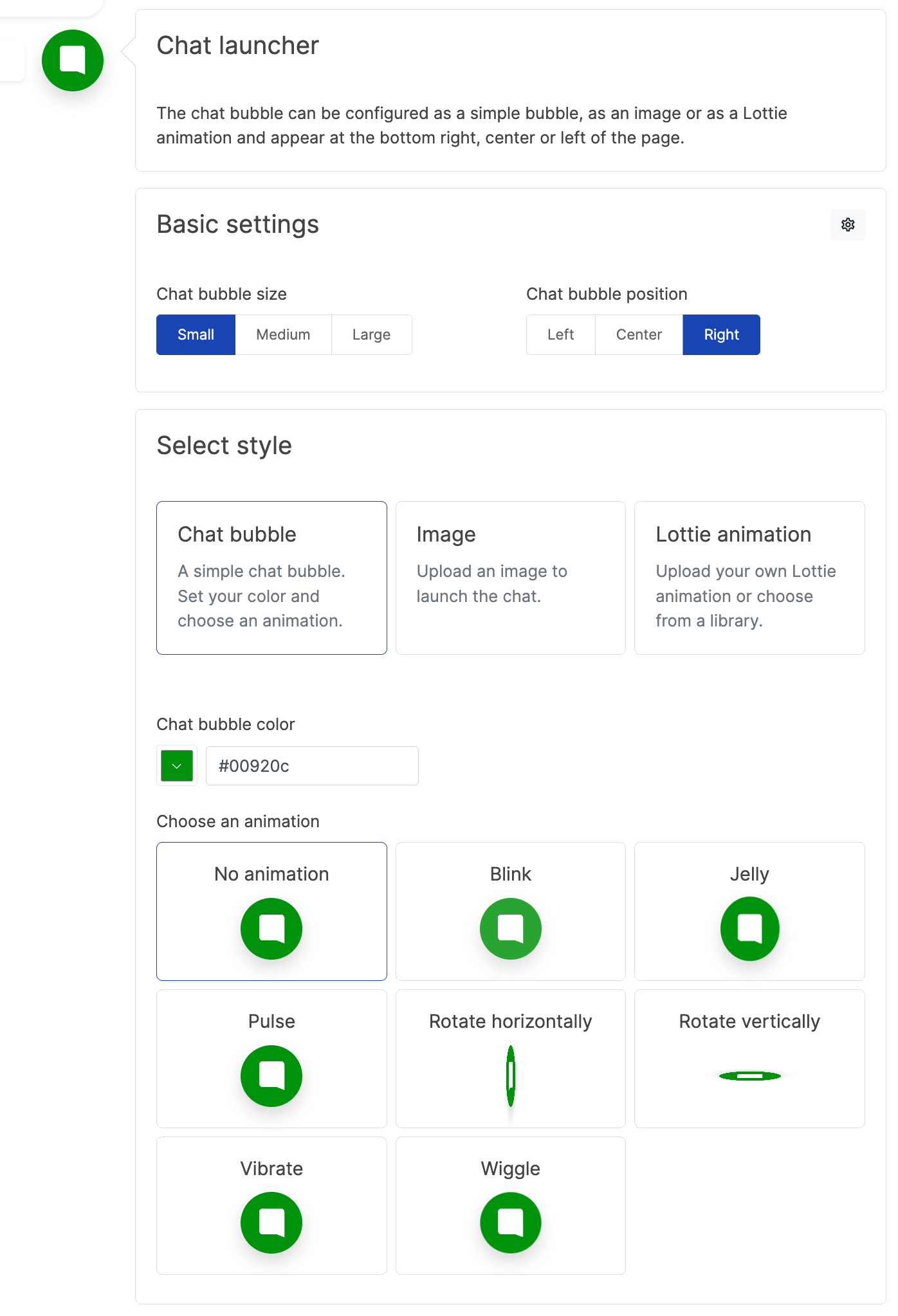
Task: Choose the Chat bubble style card
Action: pyautogui.click(x=271, y=578)
